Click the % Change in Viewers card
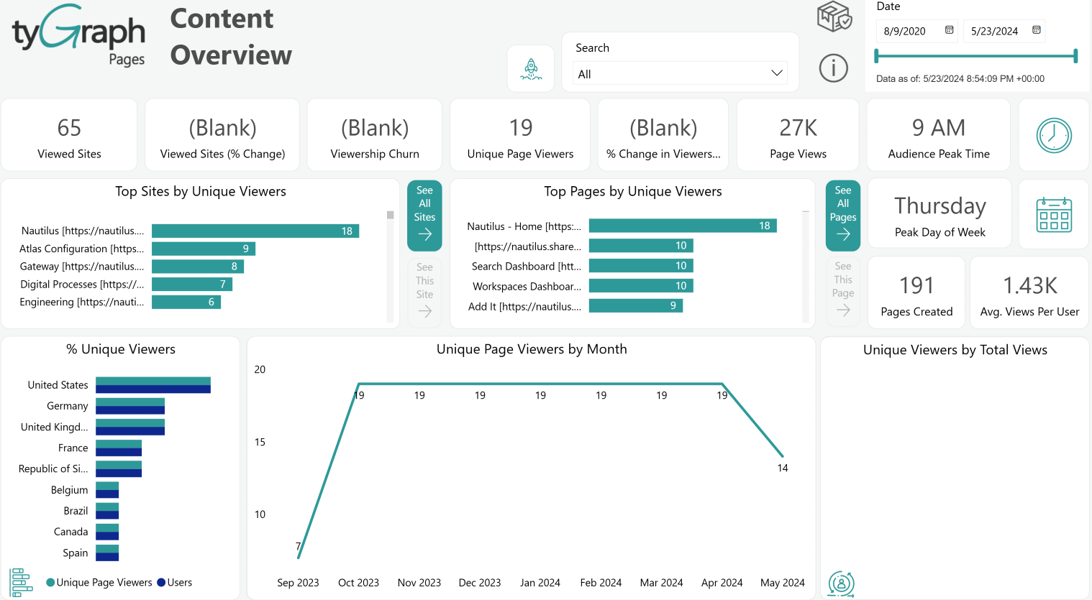1092x600 pixels. point(663,135)
